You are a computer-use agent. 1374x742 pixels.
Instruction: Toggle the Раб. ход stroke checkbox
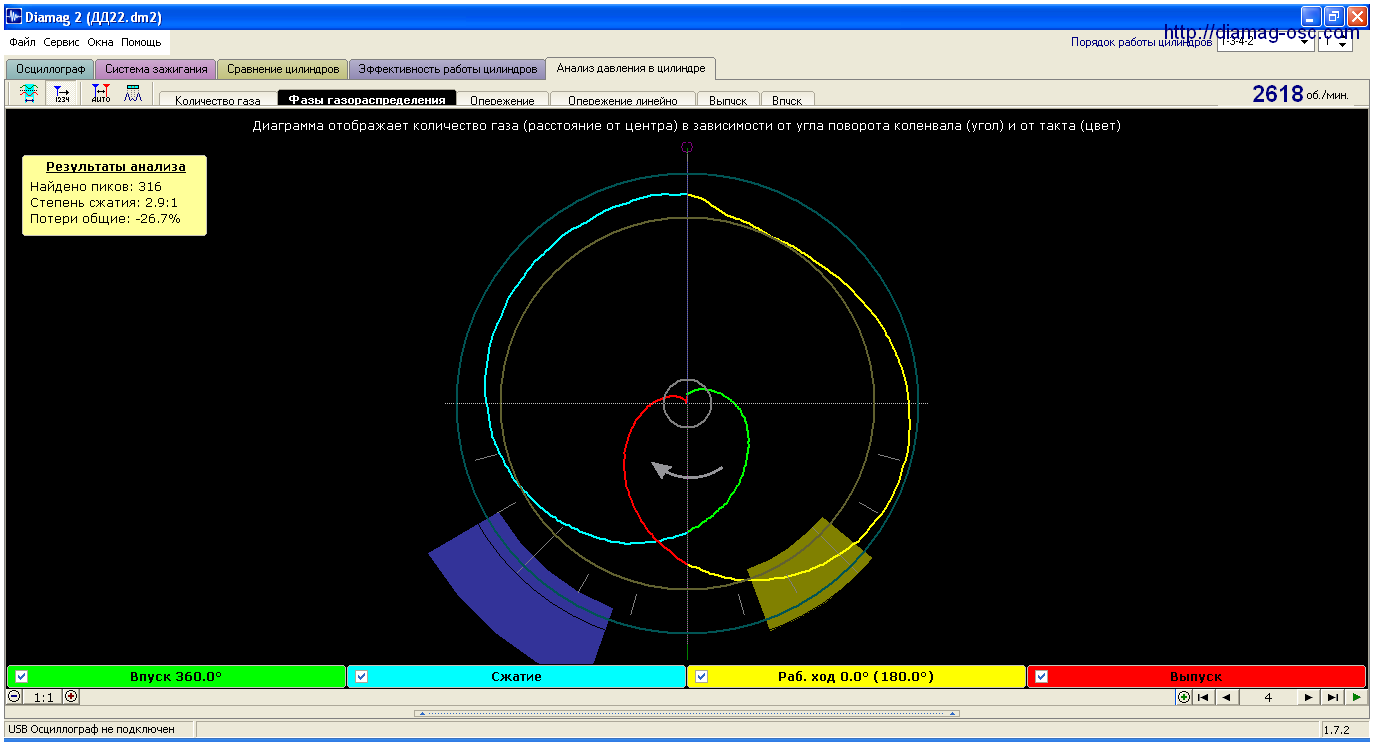point(702,676)
